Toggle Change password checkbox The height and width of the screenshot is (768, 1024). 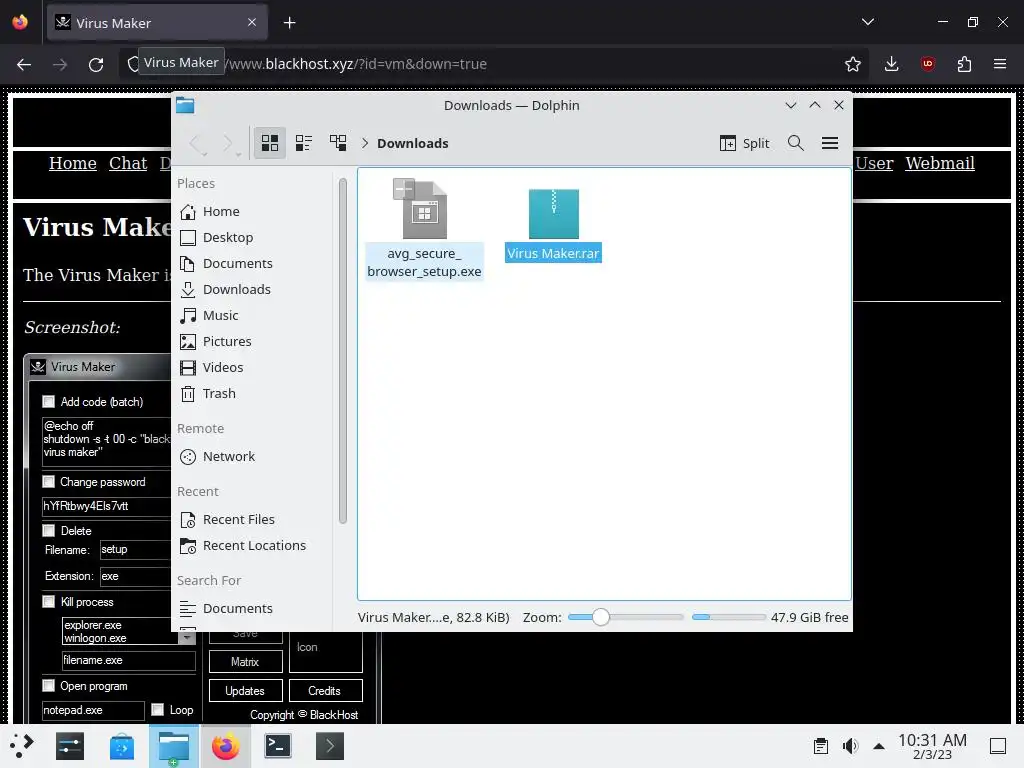[48, 481]
